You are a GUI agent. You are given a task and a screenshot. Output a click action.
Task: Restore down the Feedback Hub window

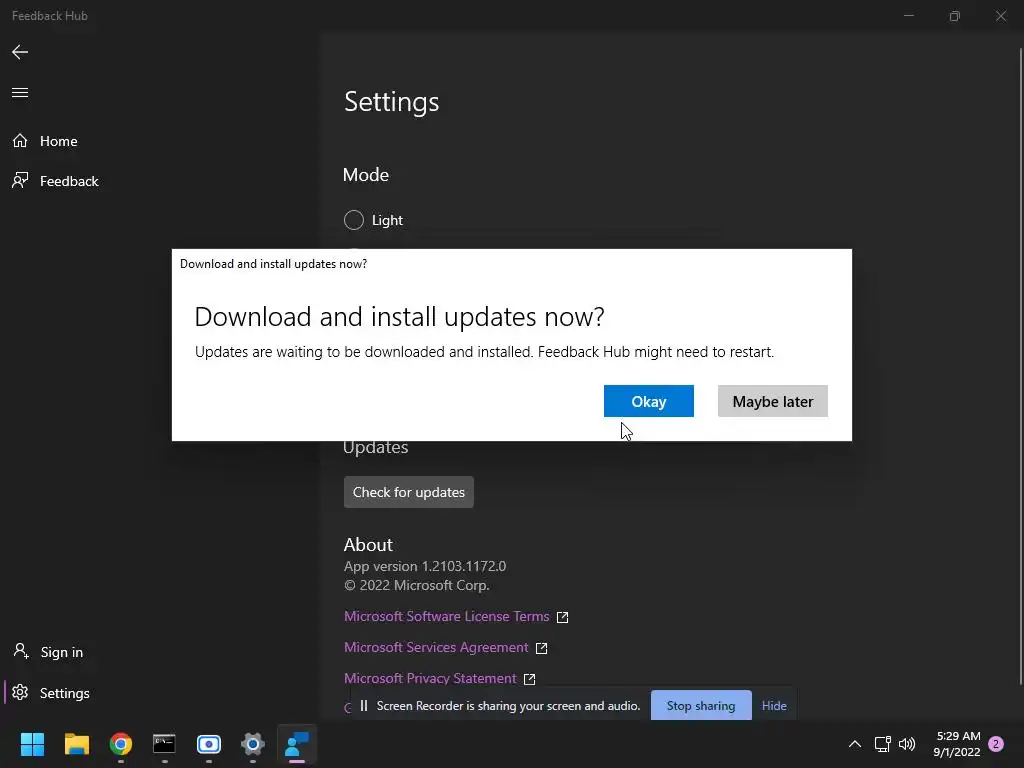click(955, 16)
